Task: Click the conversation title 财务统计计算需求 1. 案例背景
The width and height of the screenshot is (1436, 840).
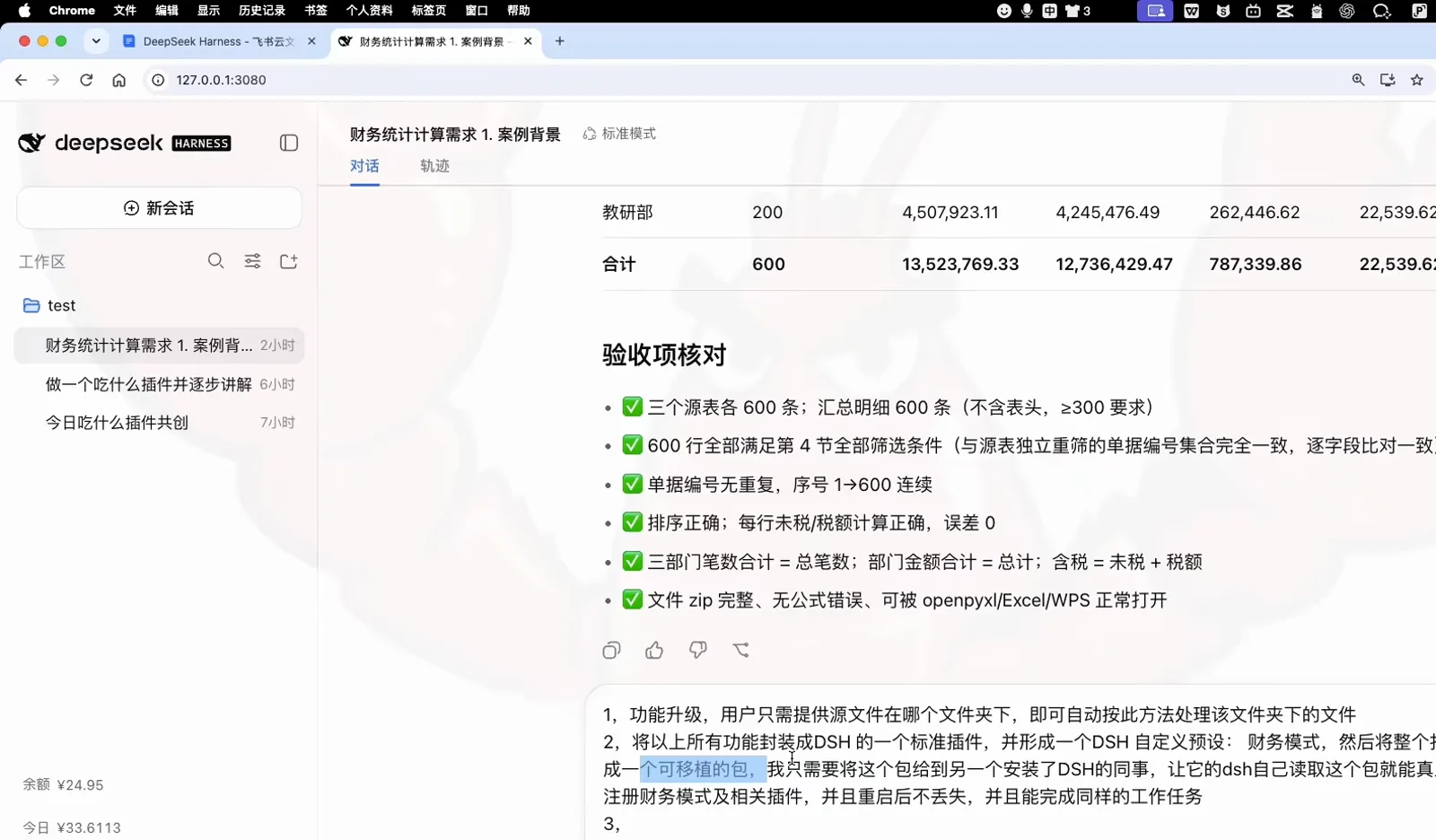Action: [x=455, y=135]
